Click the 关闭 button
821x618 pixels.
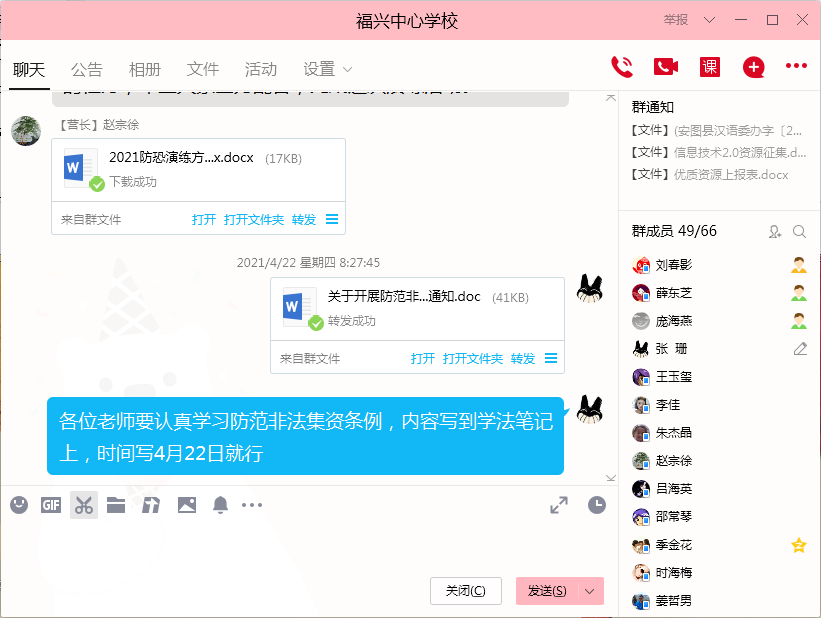(x=465, y=591)
